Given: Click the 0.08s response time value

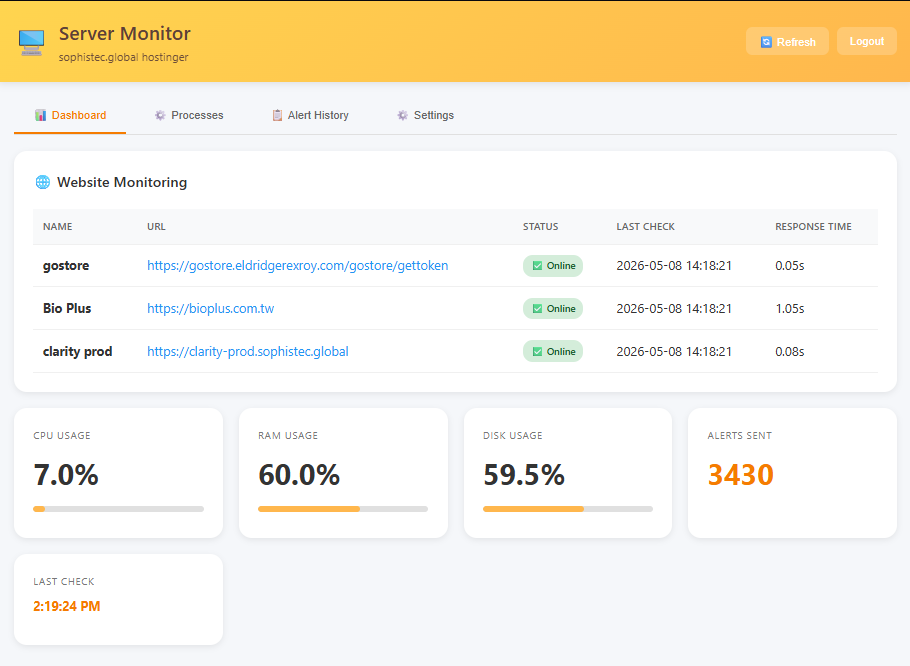Looking at the screenshot, I should (x=790, y=352).
